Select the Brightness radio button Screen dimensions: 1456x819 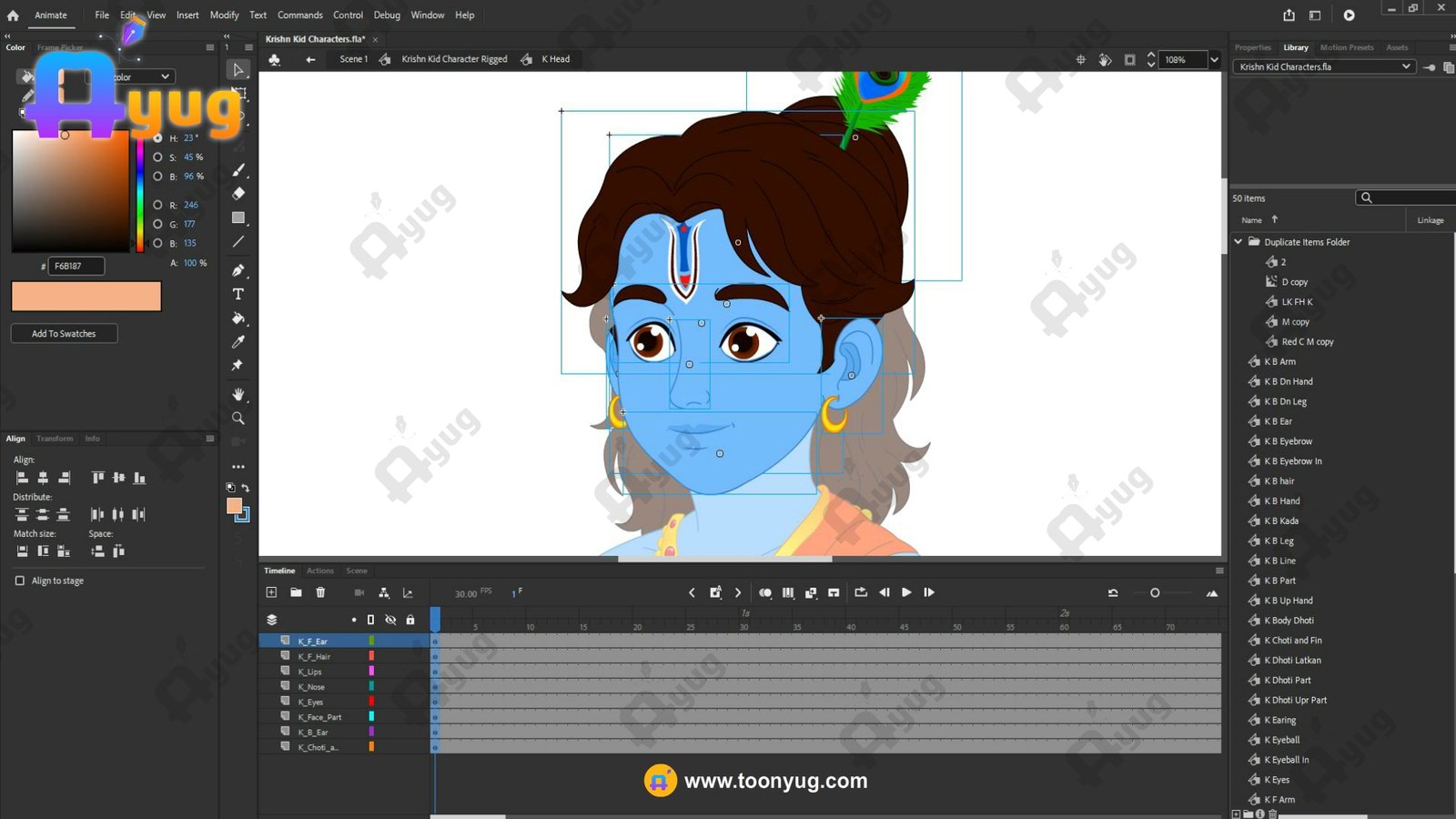click(x=157, y=177)
